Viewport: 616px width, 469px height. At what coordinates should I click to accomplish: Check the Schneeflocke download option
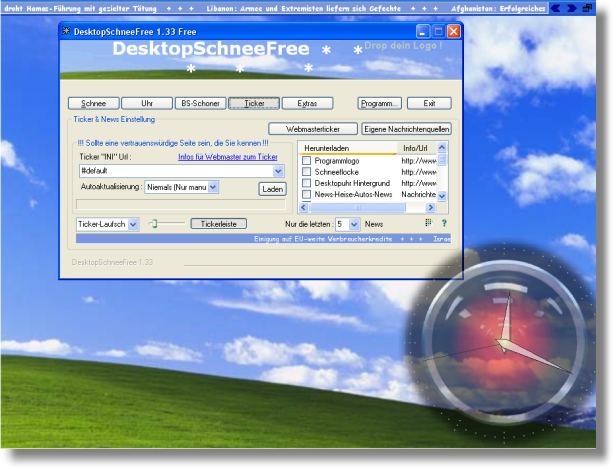307,172
